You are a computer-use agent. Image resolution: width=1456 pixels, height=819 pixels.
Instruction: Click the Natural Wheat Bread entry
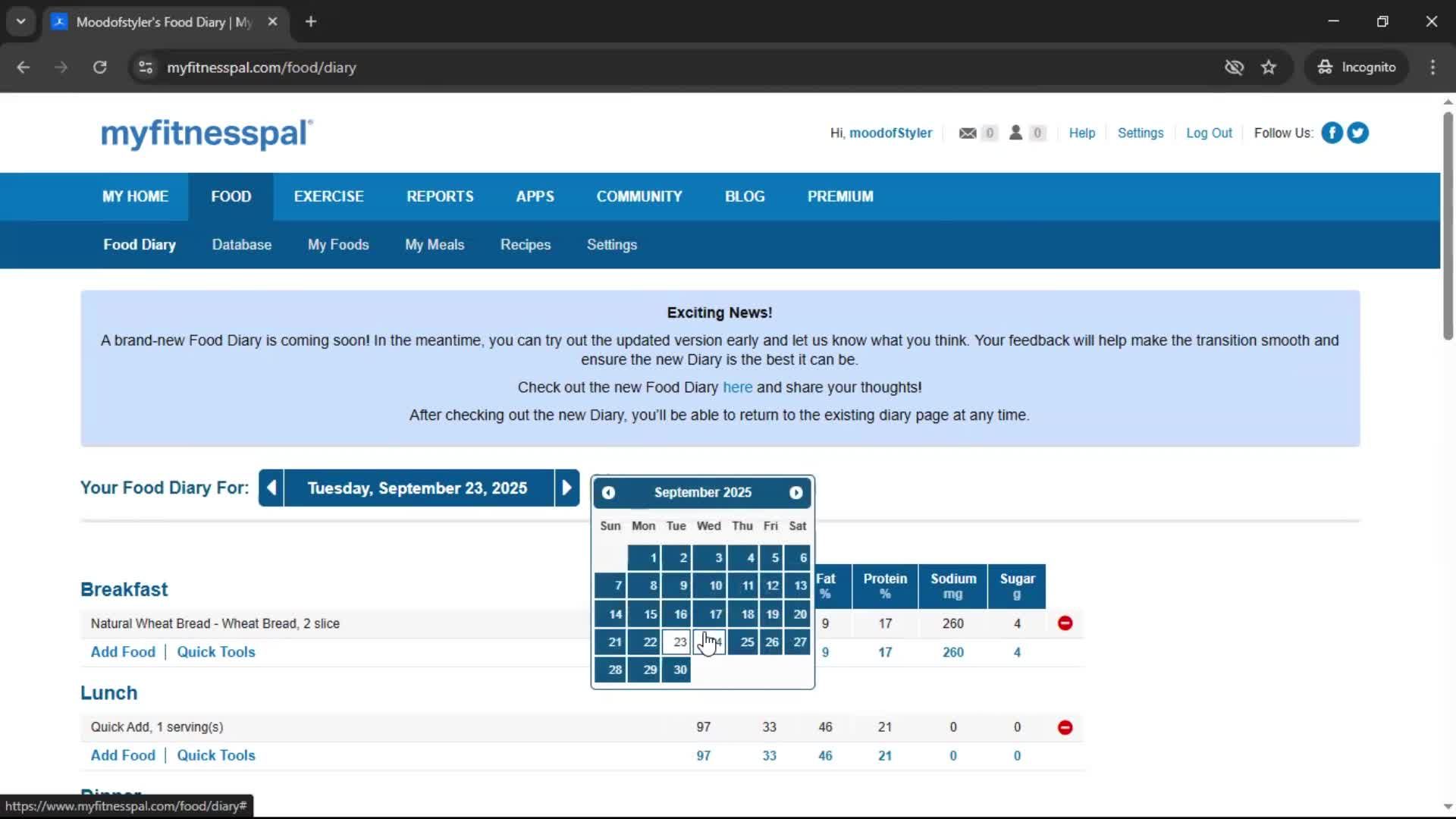(x=215, y=623)
